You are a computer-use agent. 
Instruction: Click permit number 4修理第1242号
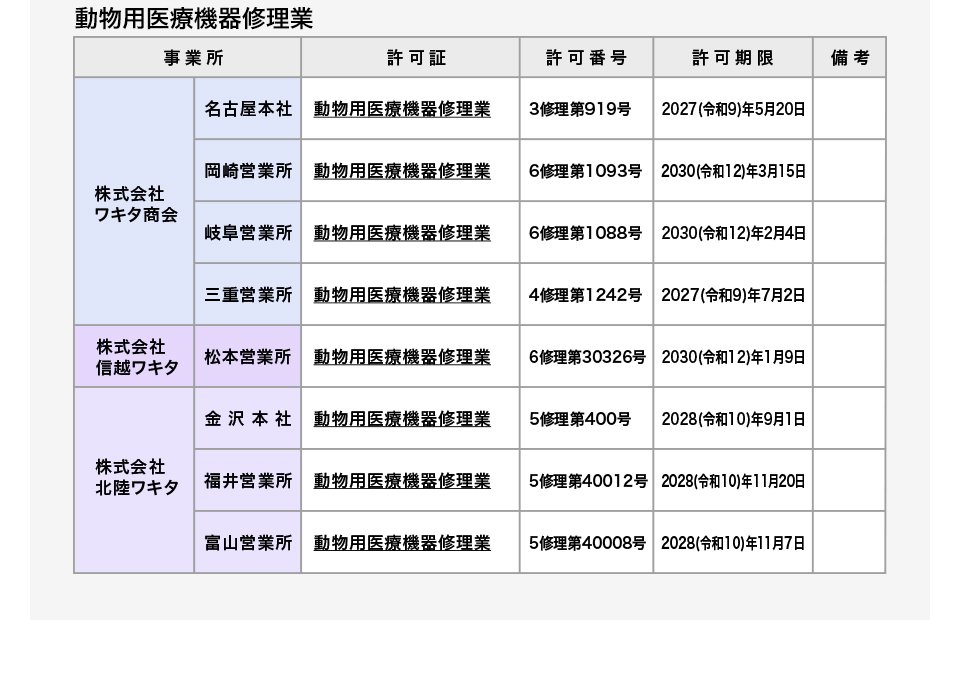click(585, 295)
